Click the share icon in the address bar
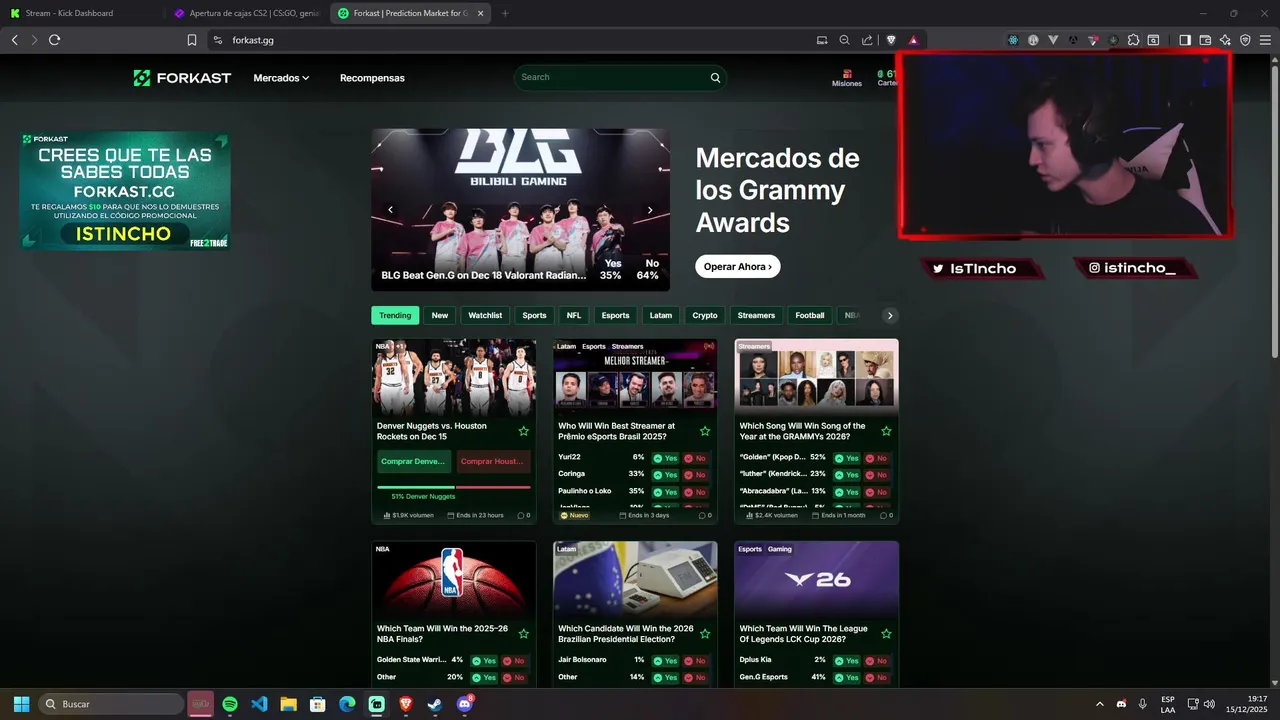Image resolution: width=1280 pixels, height=720 pixels. click(867, 40)
